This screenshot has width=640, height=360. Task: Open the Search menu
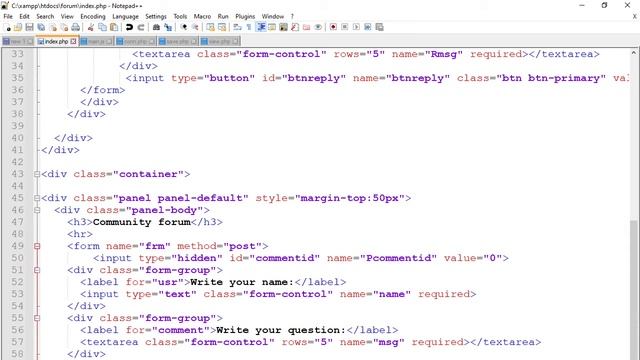point(45,16)
